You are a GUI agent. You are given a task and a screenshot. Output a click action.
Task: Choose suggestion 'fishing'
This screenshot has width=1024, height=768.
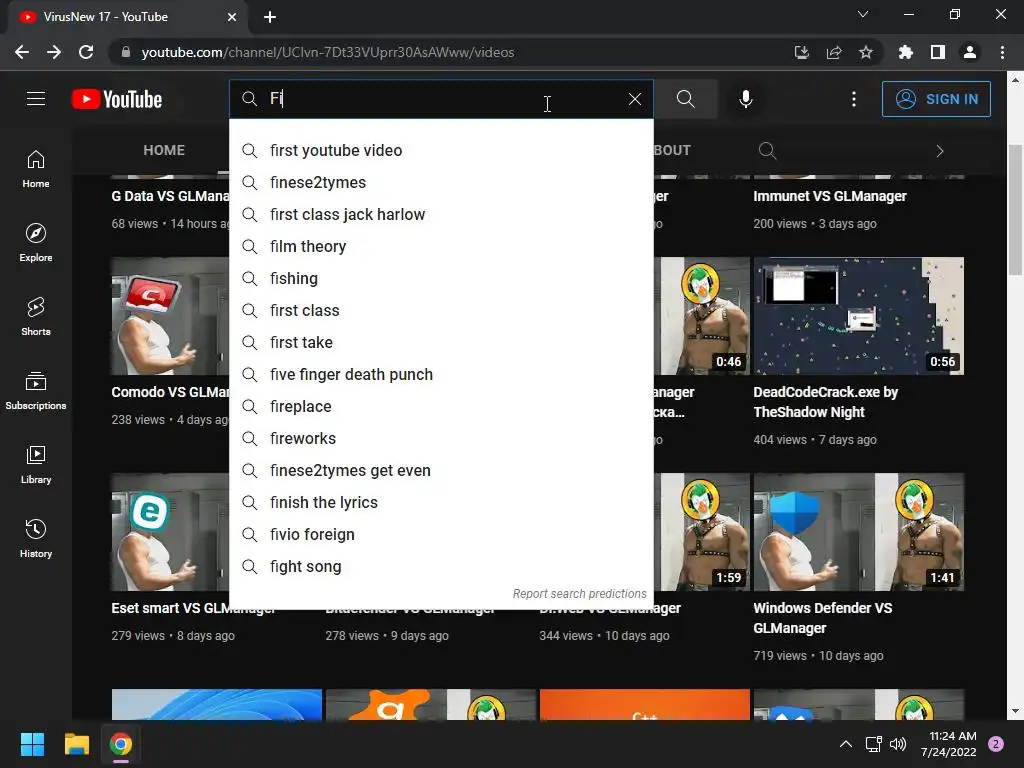tap(441, 278)
